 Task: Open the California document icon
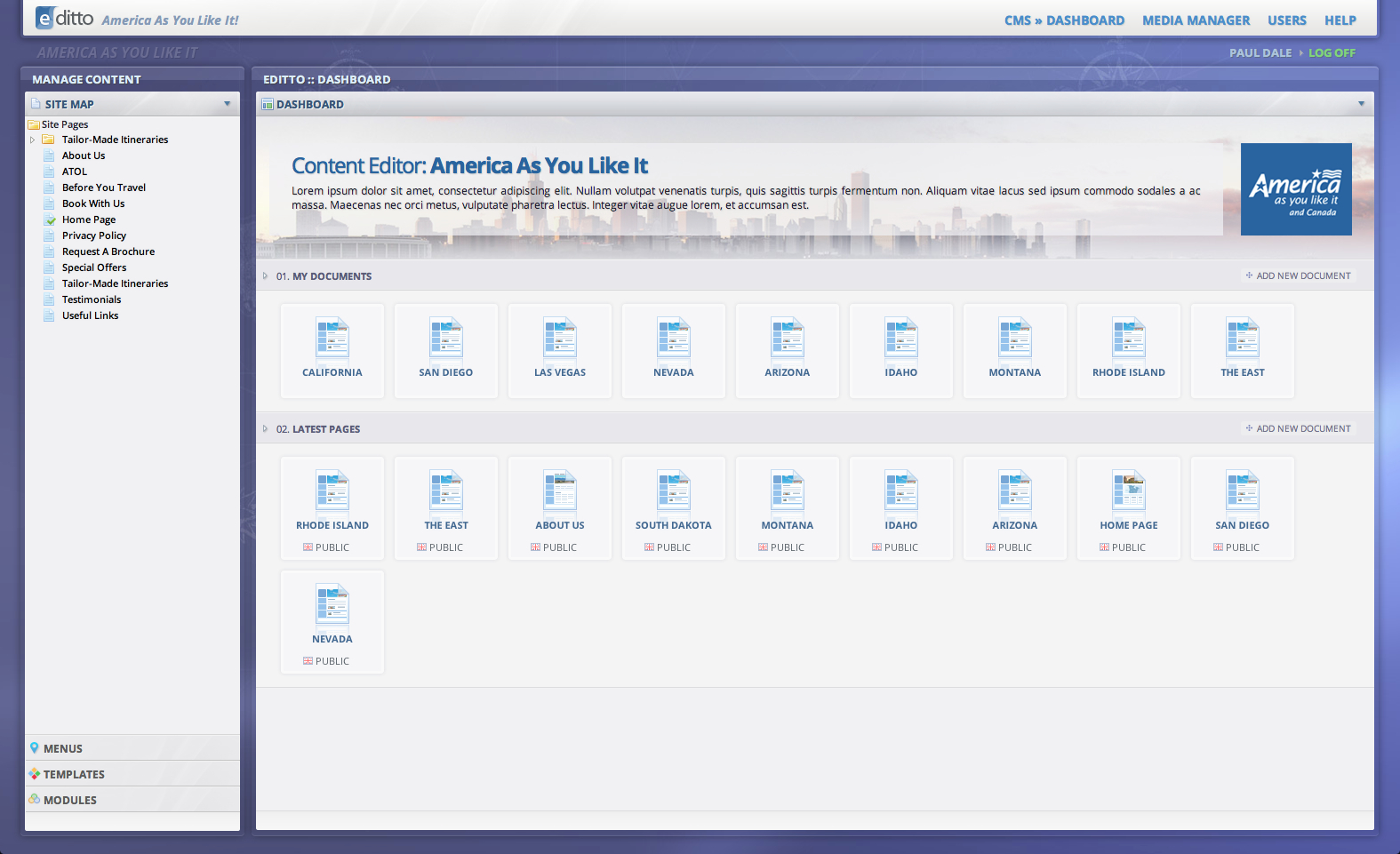[332, 338]
